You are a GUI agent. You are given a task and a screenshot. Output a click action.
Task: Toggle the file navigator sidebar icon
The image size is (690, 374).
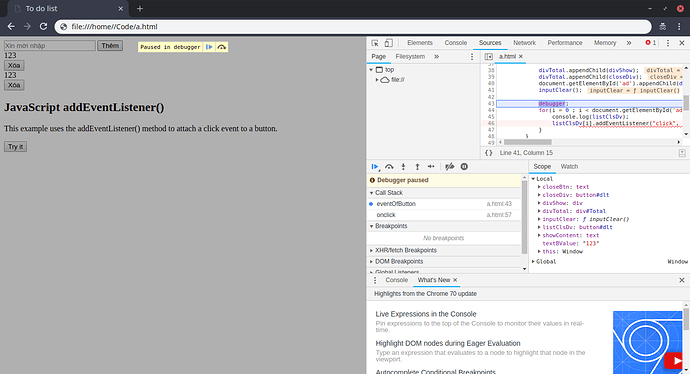(488, 56)
